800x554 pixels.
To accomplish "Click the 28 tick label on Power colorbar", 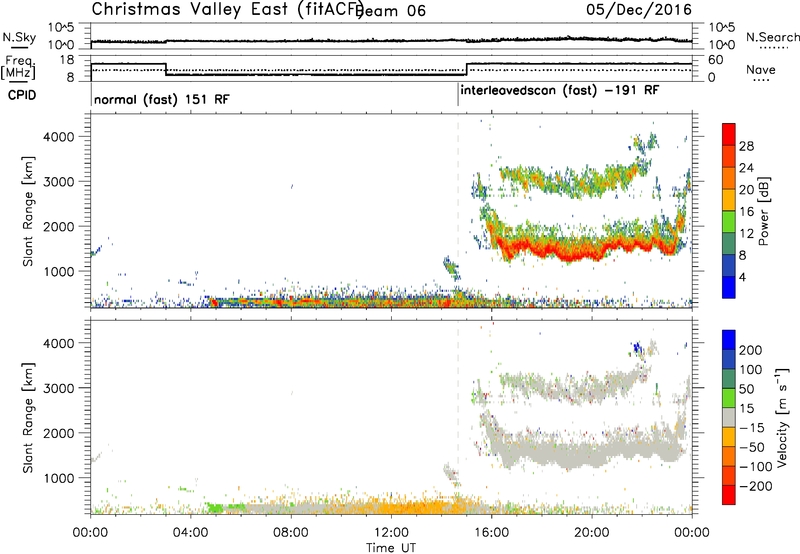I will 746,146.
